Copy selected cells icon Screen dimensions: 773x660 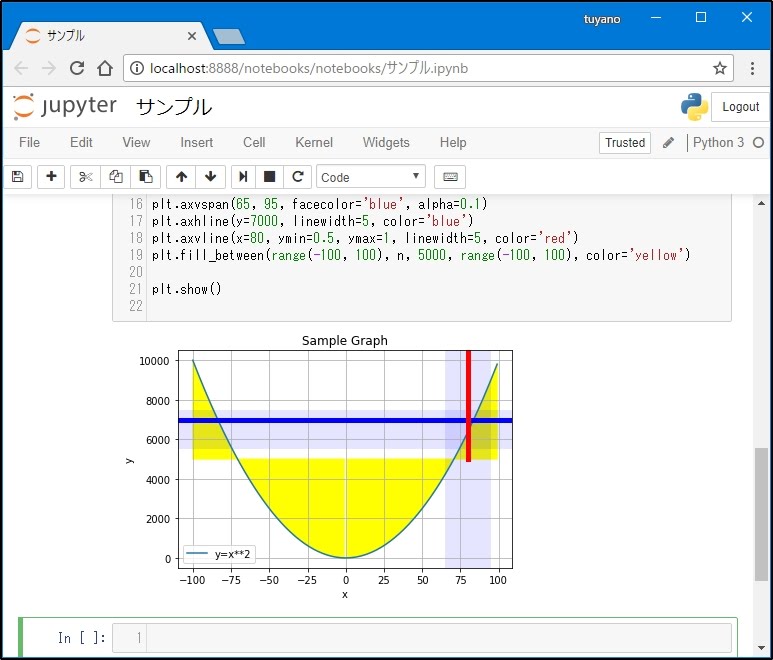point(116,177)
